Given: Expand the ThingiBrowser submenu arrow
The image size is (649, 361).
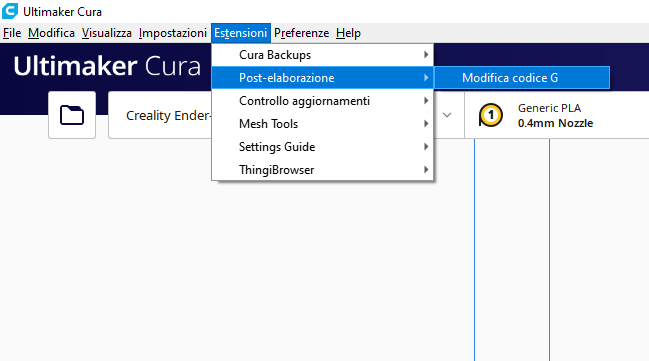Looking at the screenshot, I should click(x=426, y=169).
